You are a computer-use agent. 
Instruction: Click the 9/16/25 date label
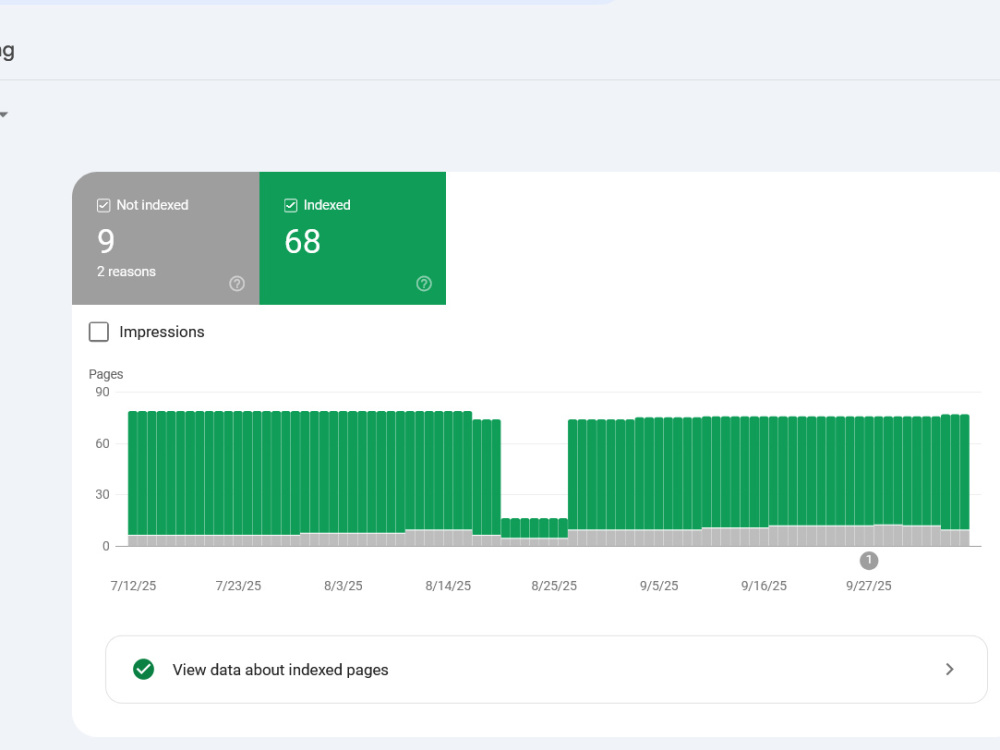tap(764, 585)
